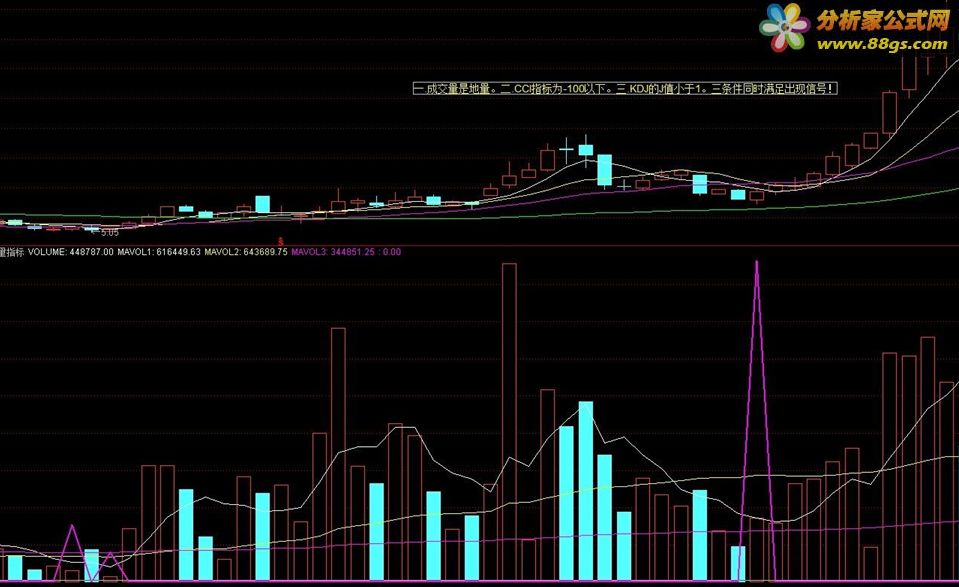The width and height of the screenshot is (959, 587).
Task: Select the MAVOL2: 643689.75 value
Action: coord(246,252)
